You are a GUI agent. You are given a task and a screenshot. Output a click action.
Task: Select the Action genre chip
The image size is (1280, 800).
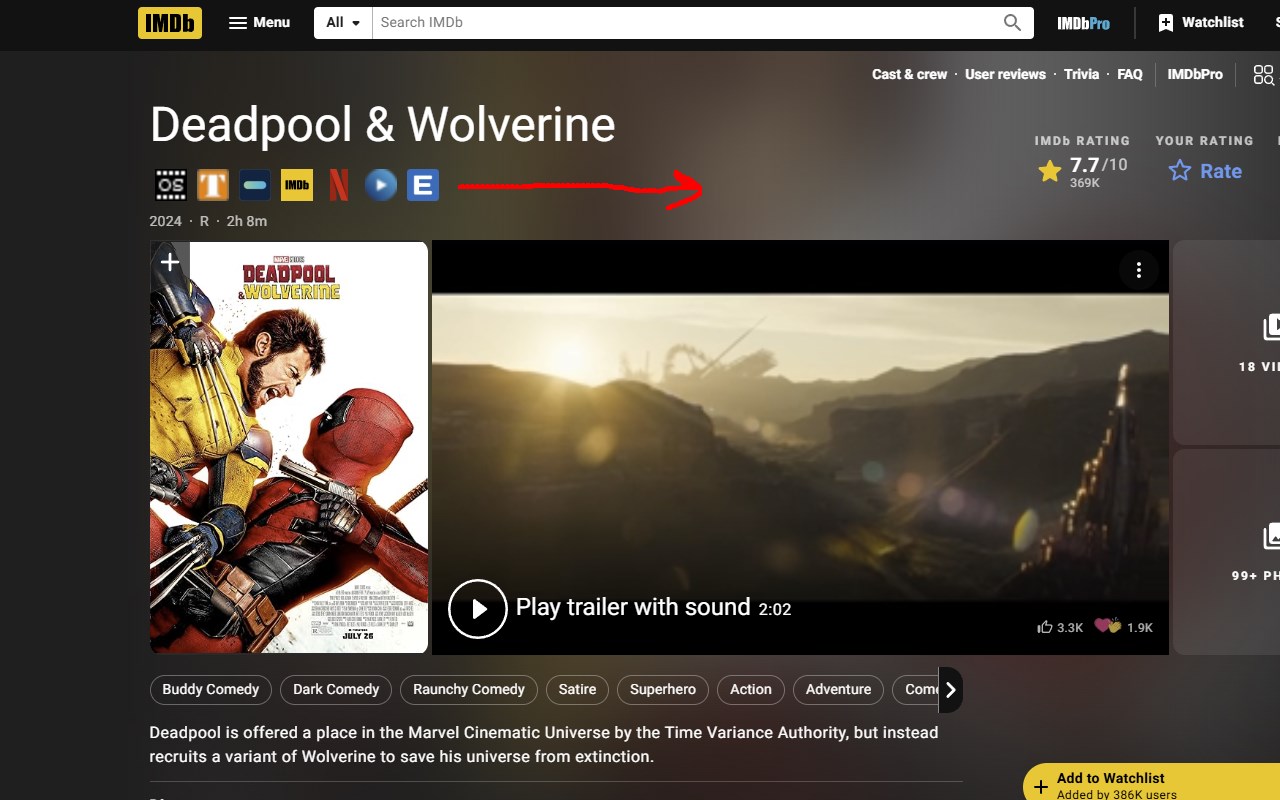pyautogui.click(x=751, y=689)
